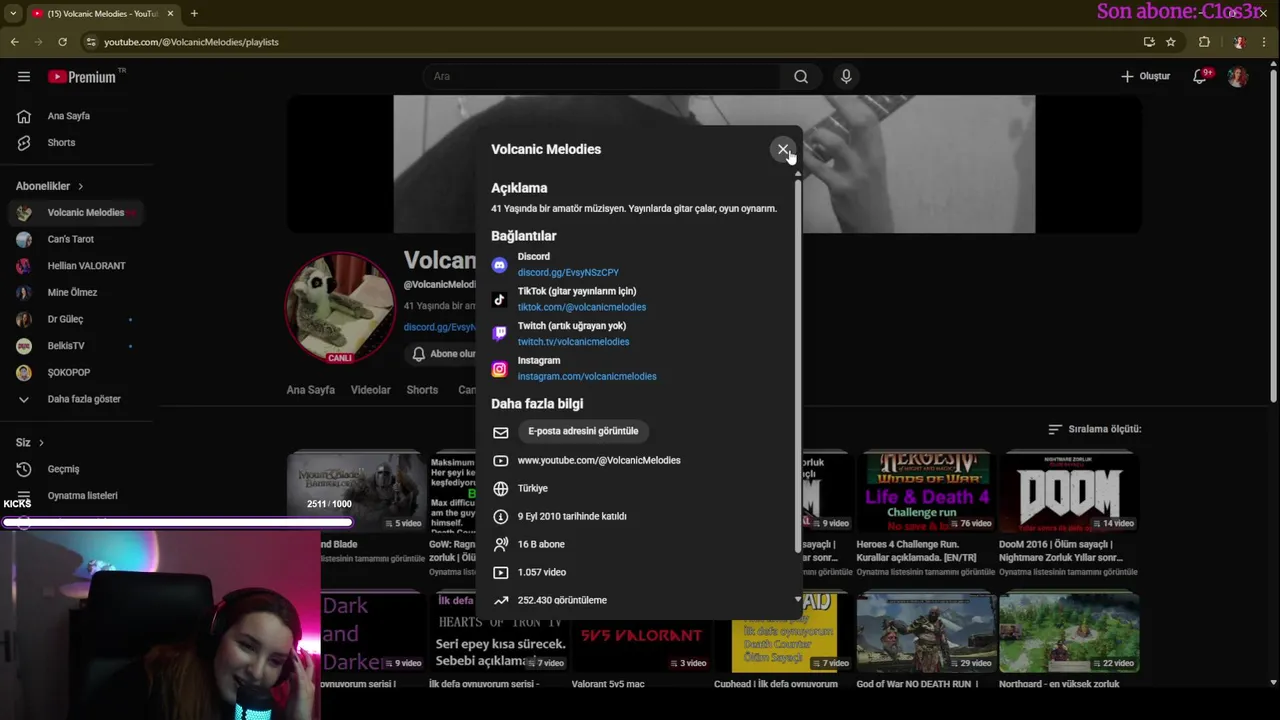Open the DOOM 2016 playlist thumbnail
The height and width of the screenshot is (720, 1280).
click(1069, 492)
